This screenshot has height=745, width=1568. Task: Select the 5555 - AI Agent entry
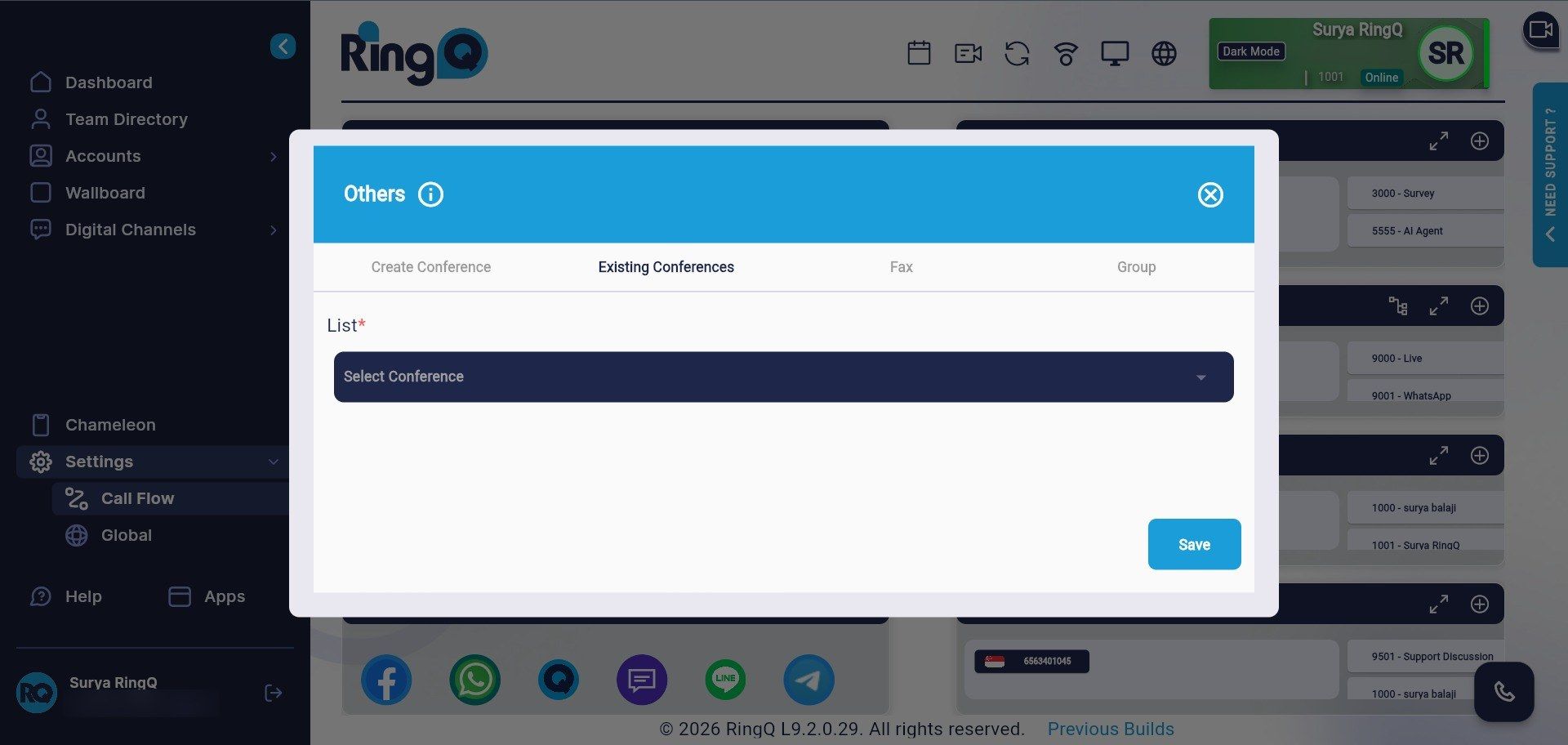tap(1425, 231)
